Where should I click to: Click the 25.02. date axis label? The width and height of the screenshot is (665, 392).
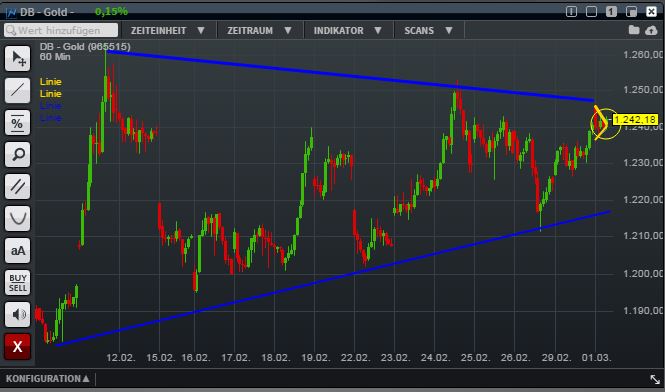click(475, 358)
